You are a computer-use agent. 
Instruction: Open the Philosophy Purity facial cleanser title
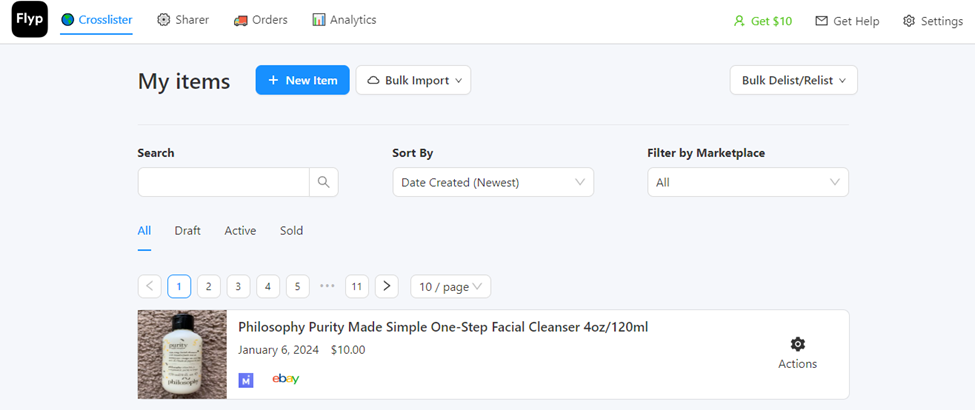pyautogui.click(x=443, y=327)
